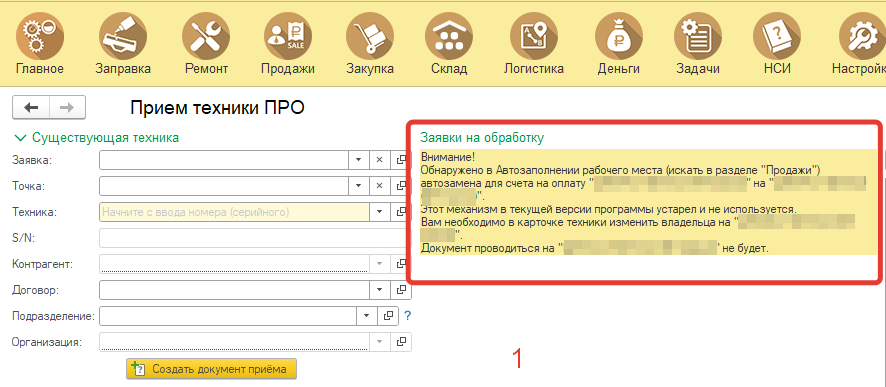886x387 pixels.
Task: Expand the Техника dropdown list
Action: (x=380, y=212)
